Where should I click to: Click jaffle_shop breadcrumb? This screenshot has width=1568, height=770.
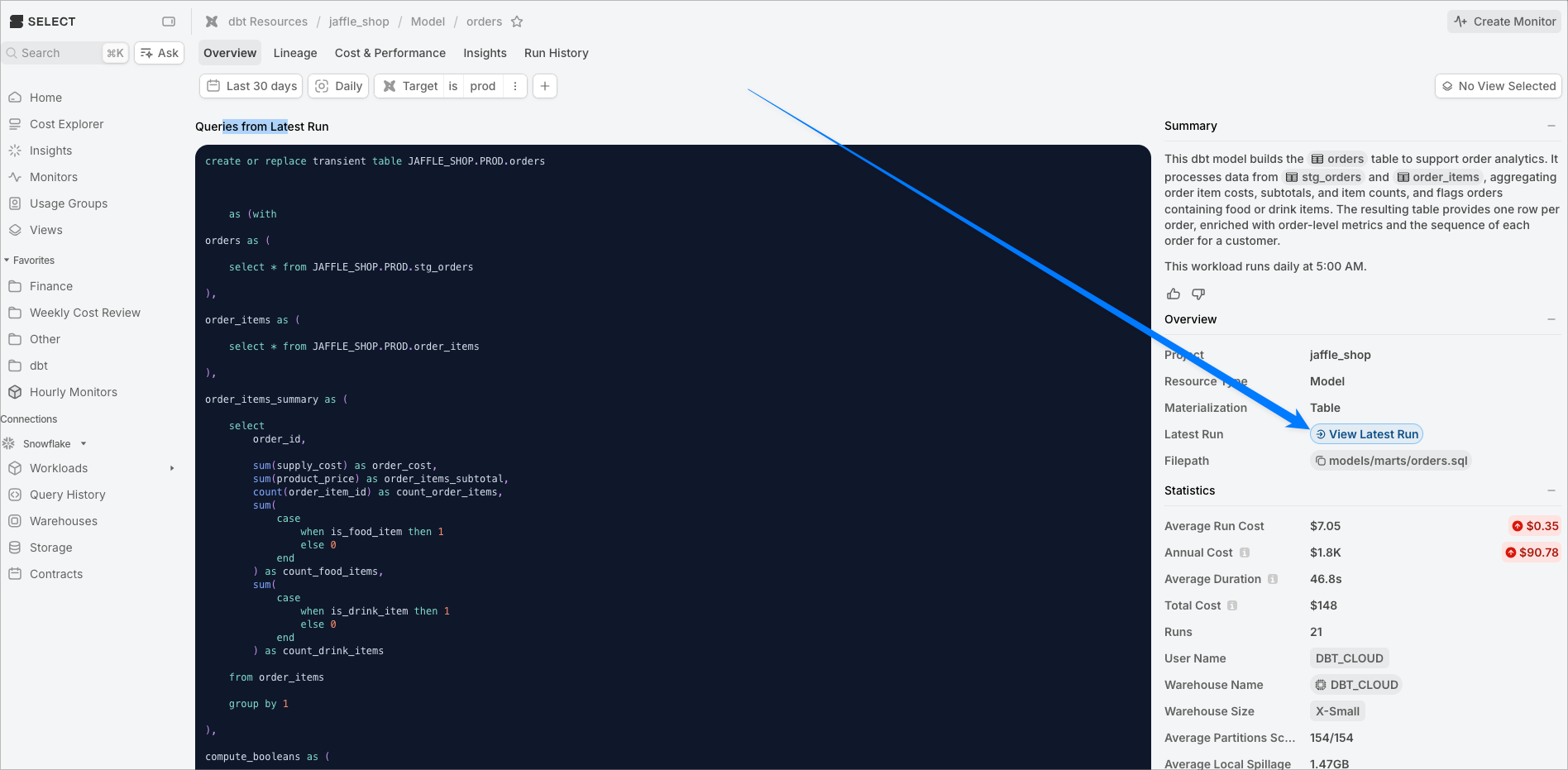click(359, 22)
